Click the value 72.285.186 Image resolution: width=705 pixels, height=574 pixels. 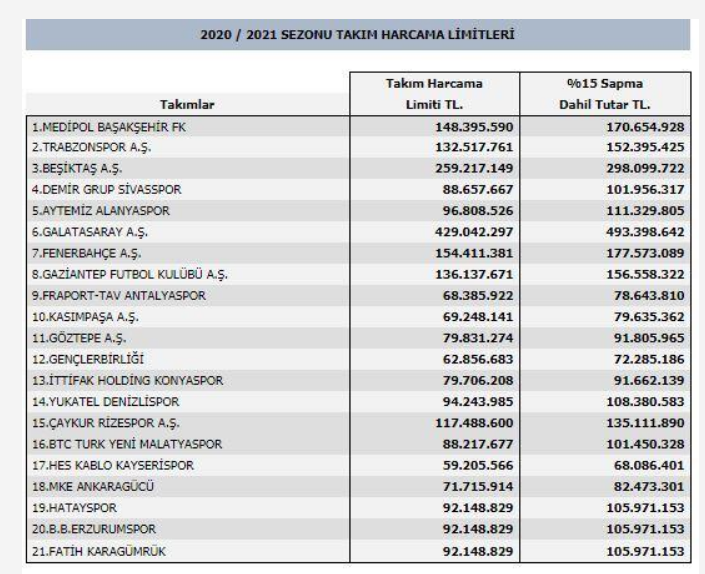[649, 359]
